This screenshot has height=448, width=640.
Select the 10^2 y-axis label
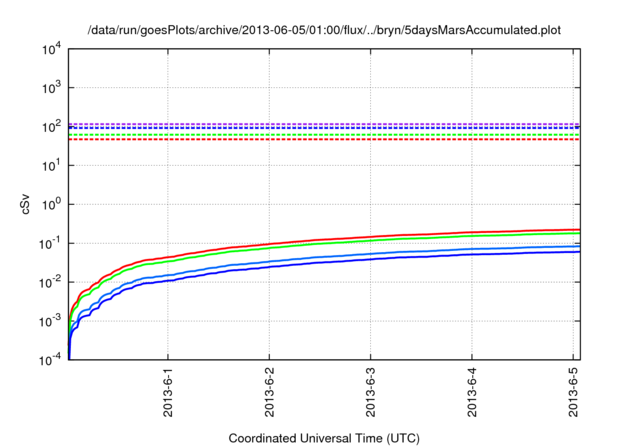pos(51,126)
